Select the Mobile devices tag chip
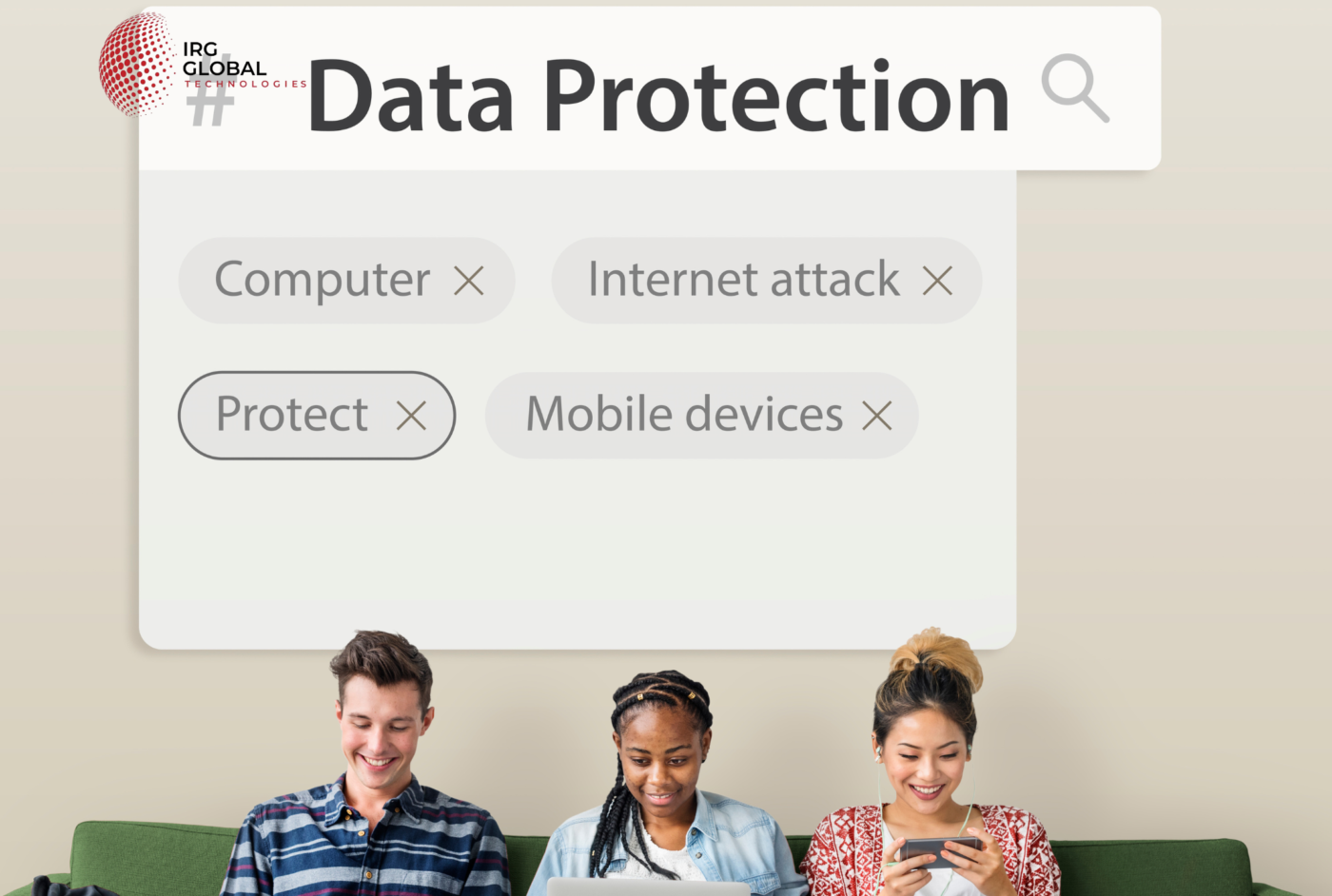Image resolution: width=1332 pixels, height=896 pixels. (x=702, y=416)
